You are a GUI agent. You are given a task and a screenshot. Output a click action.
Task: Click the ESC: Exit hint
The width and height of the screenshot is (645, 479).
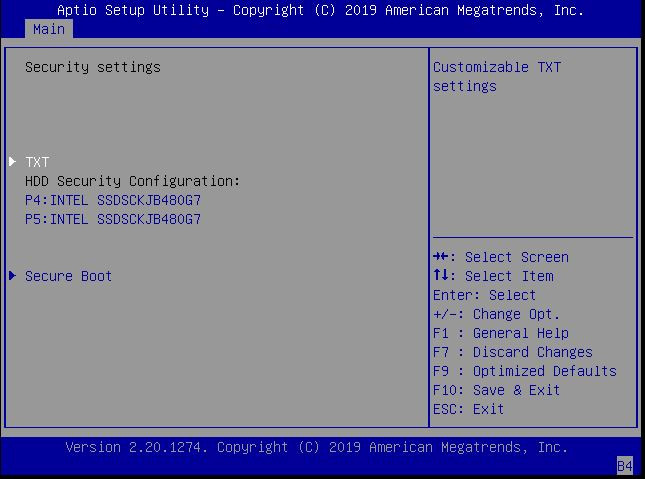469,409
